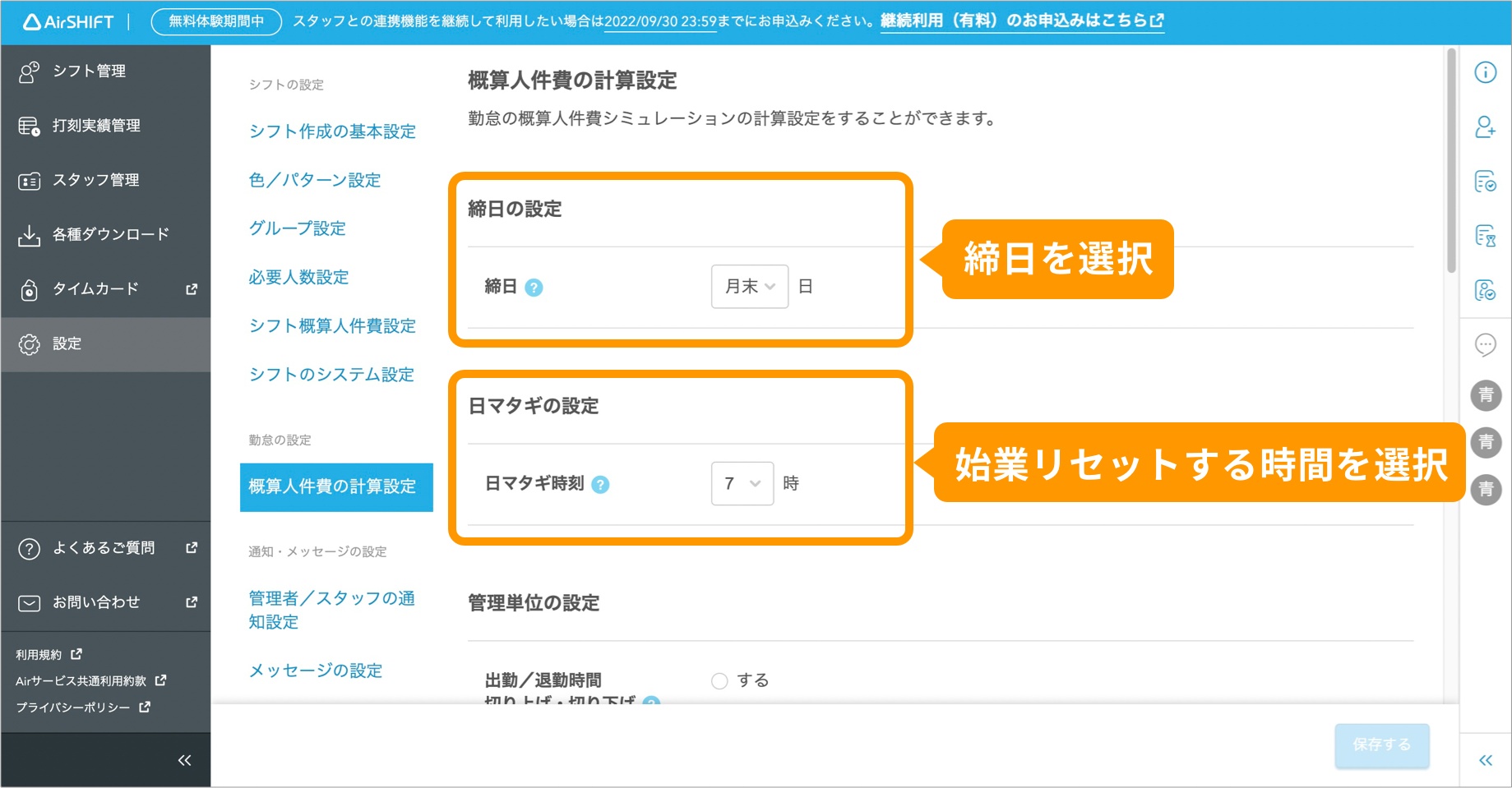Open the 日マタギ時刻 hour dropdown

pyautogui.click(x=742, y=484)
